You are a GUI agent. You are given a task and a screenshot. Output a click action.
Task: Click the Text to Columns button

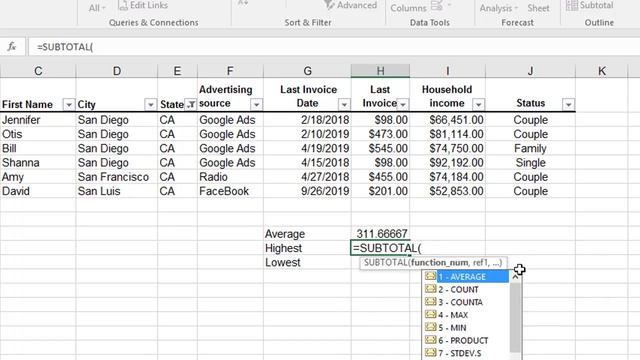coord(408,8)
